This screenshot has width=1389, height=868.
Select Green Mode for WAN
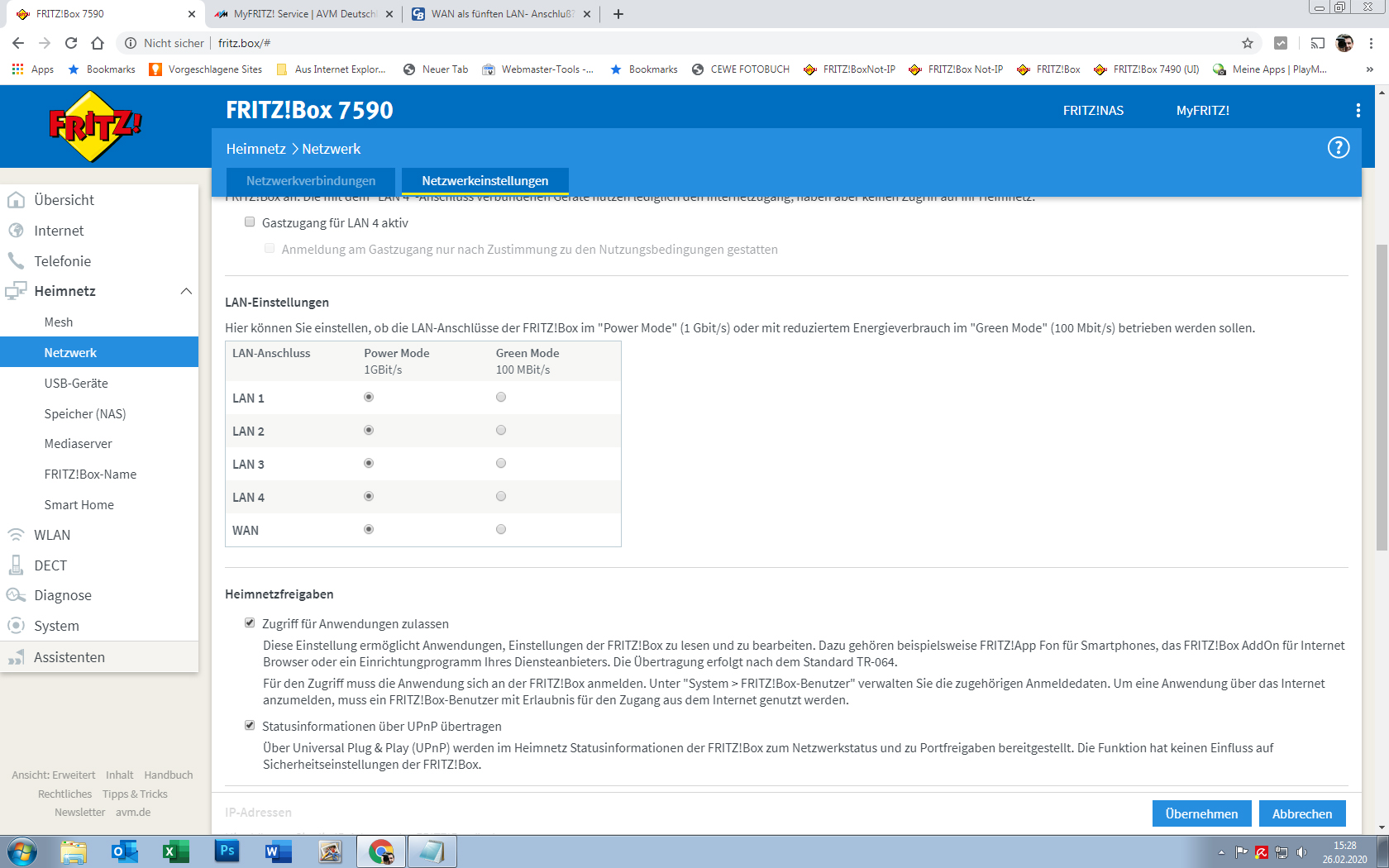501,530
